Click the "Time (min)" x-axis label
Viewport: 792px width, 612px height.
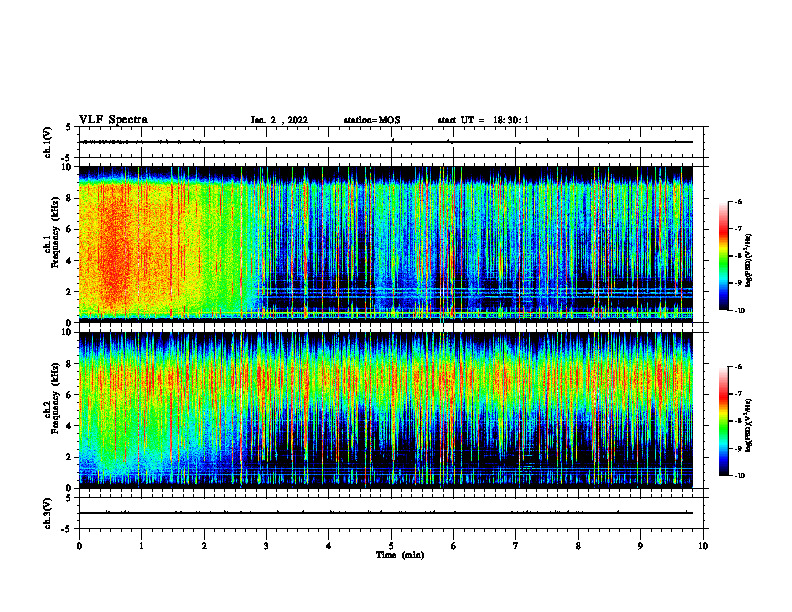point(400,555)
